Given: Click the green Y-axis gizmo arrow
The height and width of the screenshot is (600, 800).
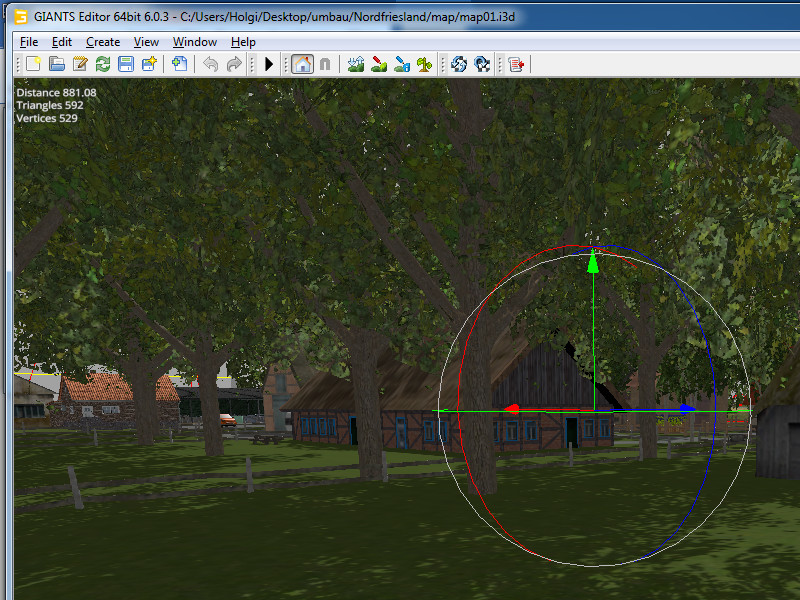Looking at the screenshot, I should point(593,262).
